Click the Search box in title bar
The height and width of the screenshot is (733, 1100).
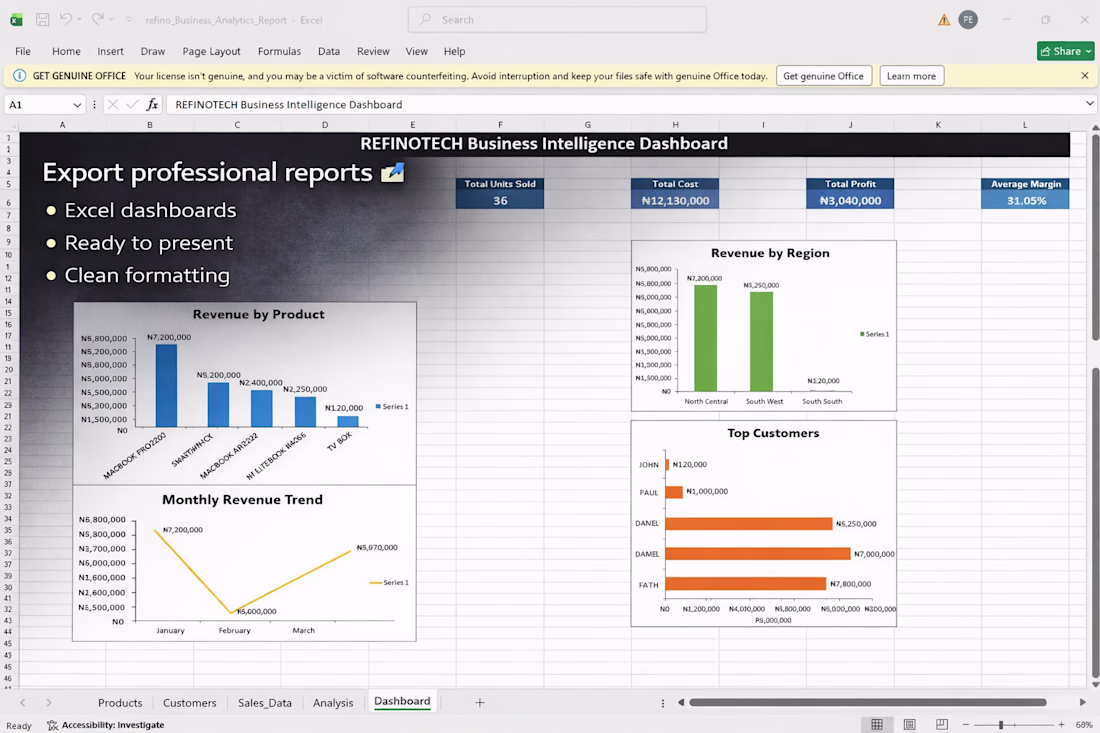557,20
